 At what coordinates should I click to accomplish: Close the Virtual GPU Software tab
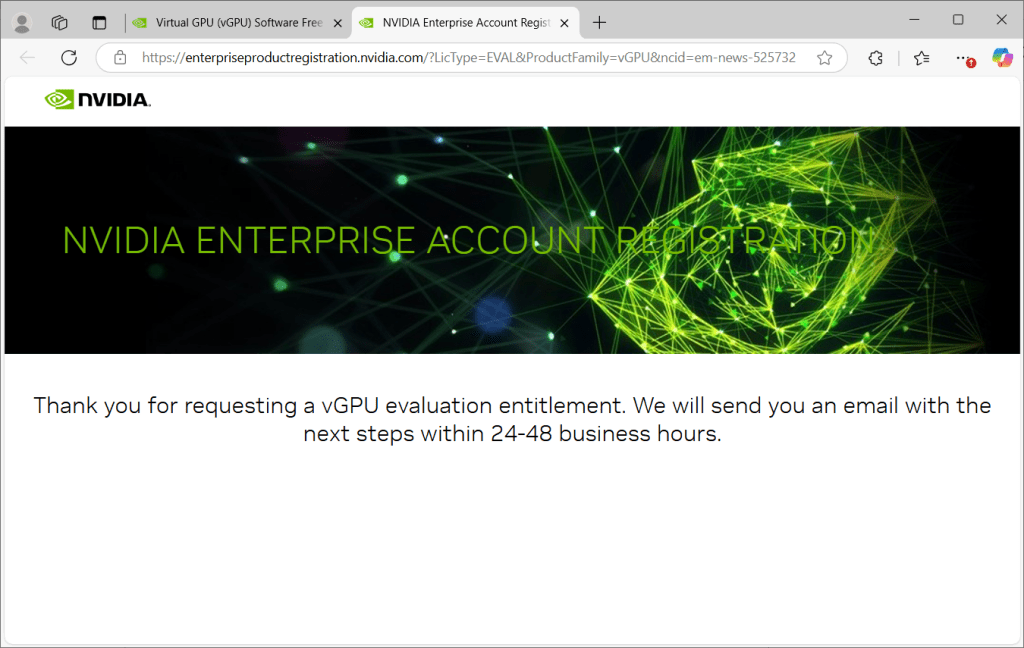pyautogui.click(x=337, y=22)
